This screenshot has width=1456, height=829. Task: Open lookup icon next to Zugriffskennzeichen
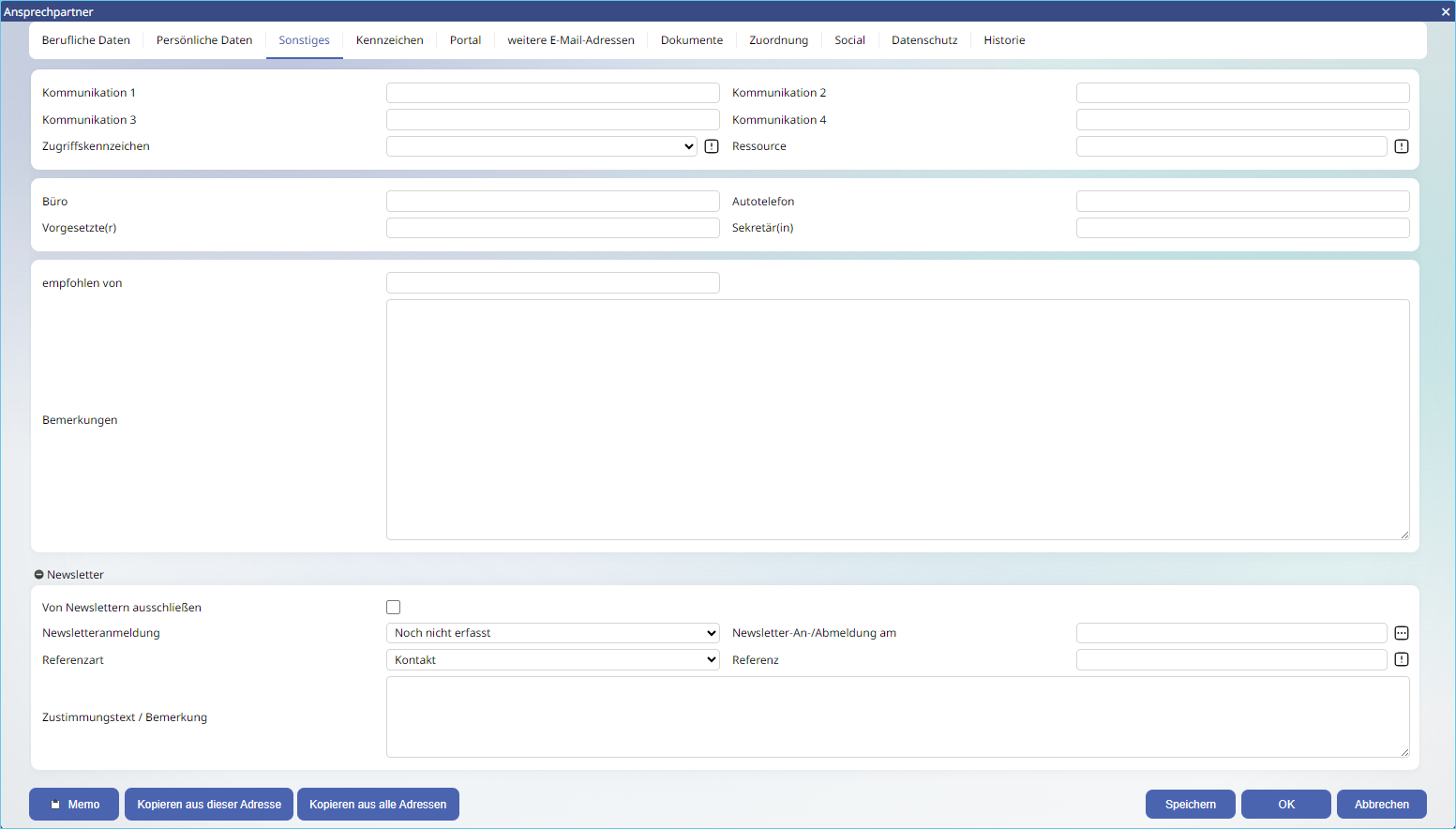point(712,146)
